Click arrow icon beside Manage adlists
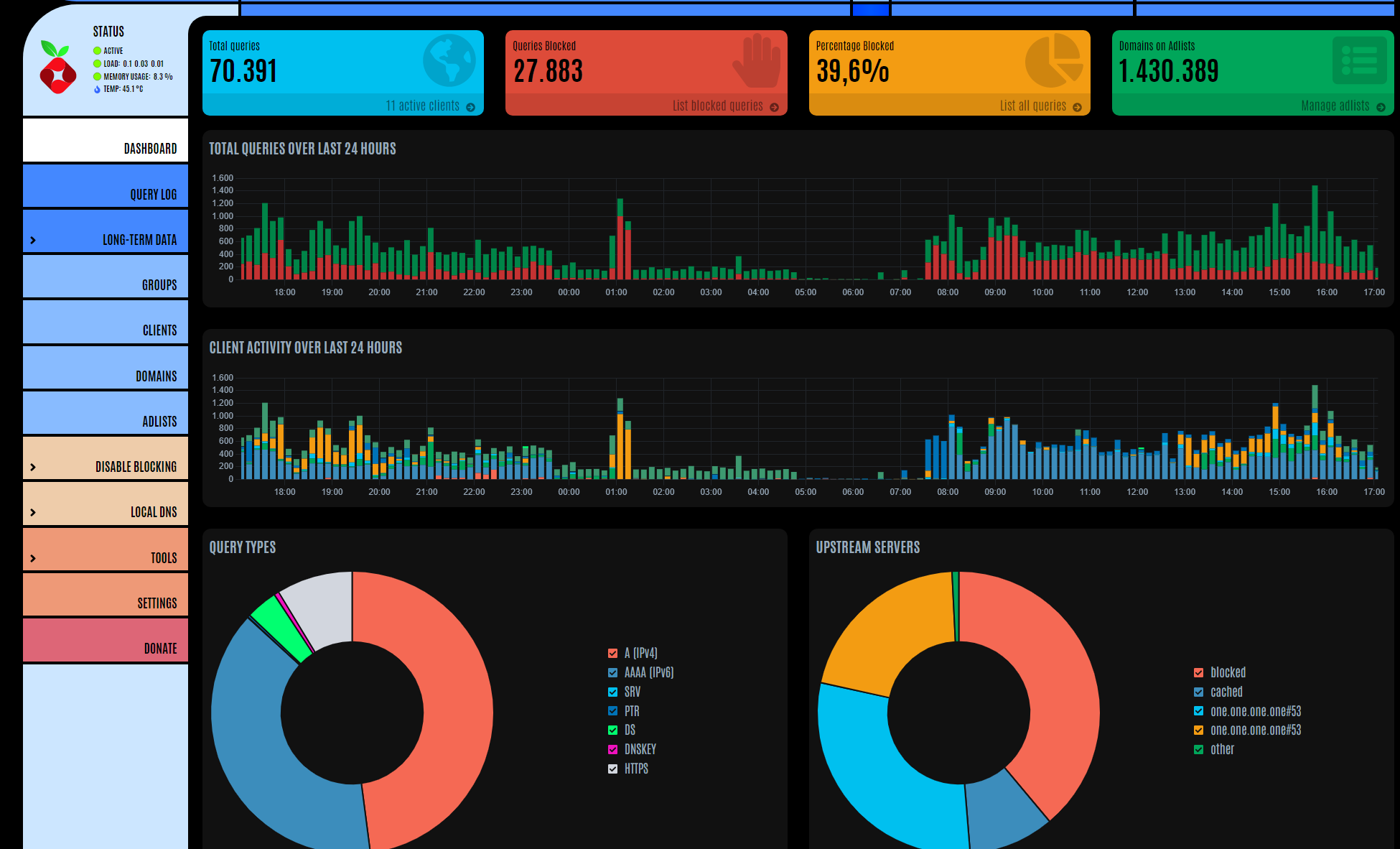Image resolution: width=1400 pixels, height=849 pixels. (1381, 107)
